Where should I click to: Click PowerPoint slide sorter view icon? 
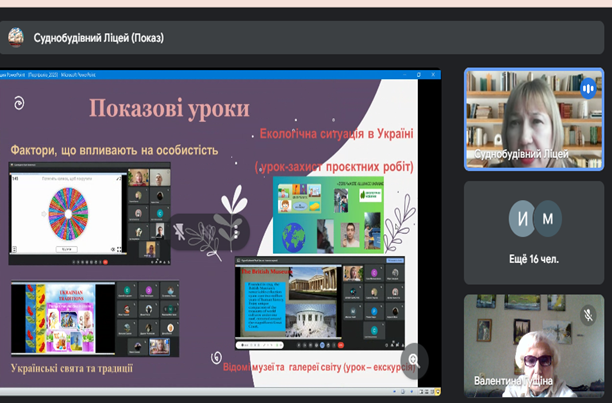(426, 391)
